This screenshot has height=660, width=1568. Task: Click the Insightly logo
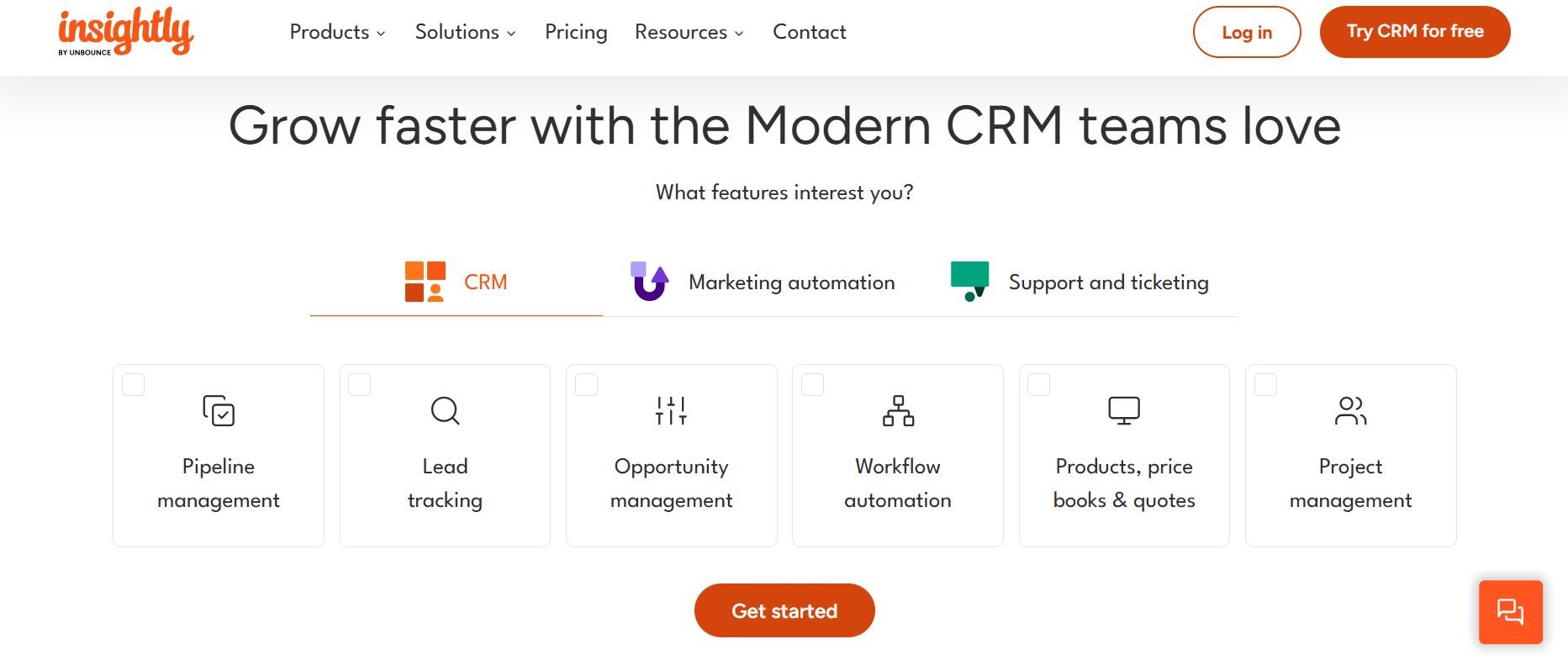pos(126,32)
